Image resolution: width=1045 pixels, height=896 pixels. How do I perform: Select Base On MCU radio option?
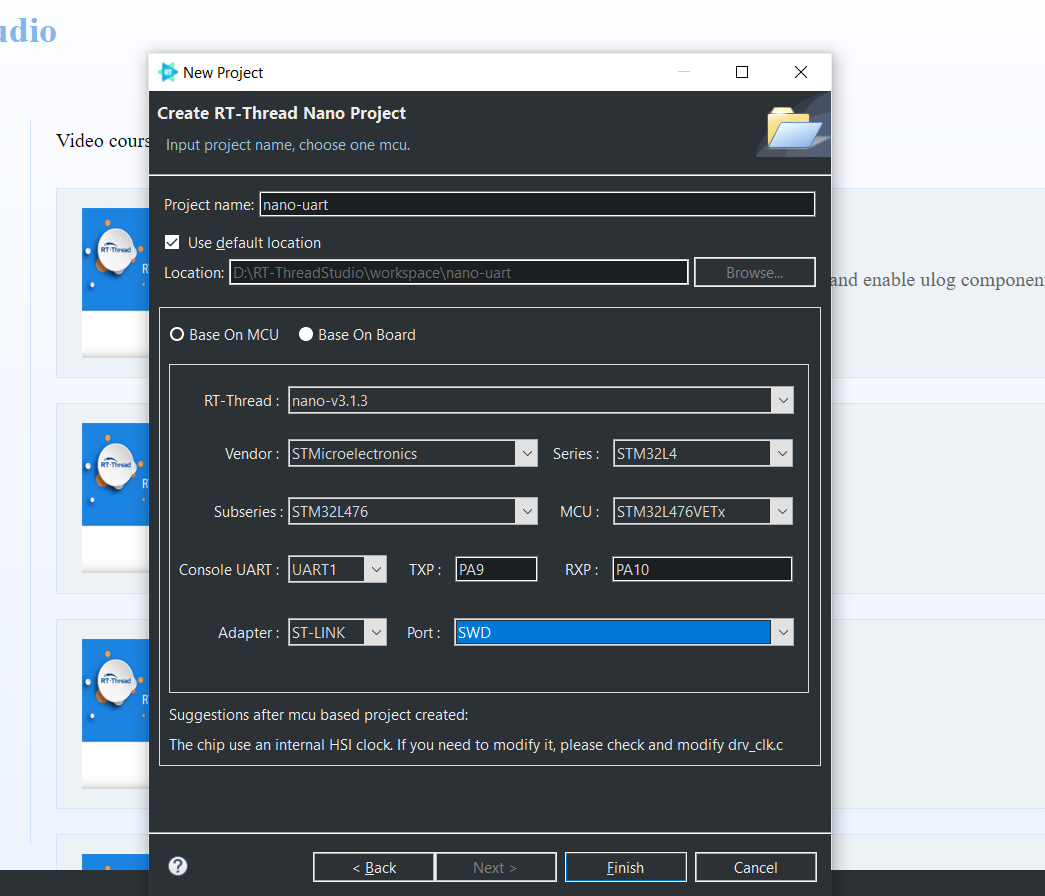[x=225, y=335]
